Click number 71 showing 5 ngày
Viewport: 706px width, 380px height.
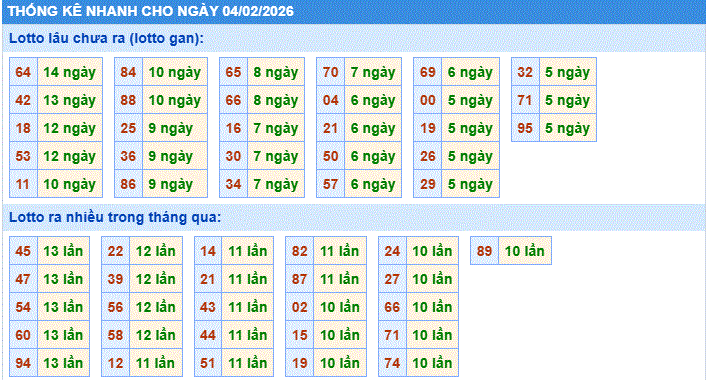(x=525, y=100)
